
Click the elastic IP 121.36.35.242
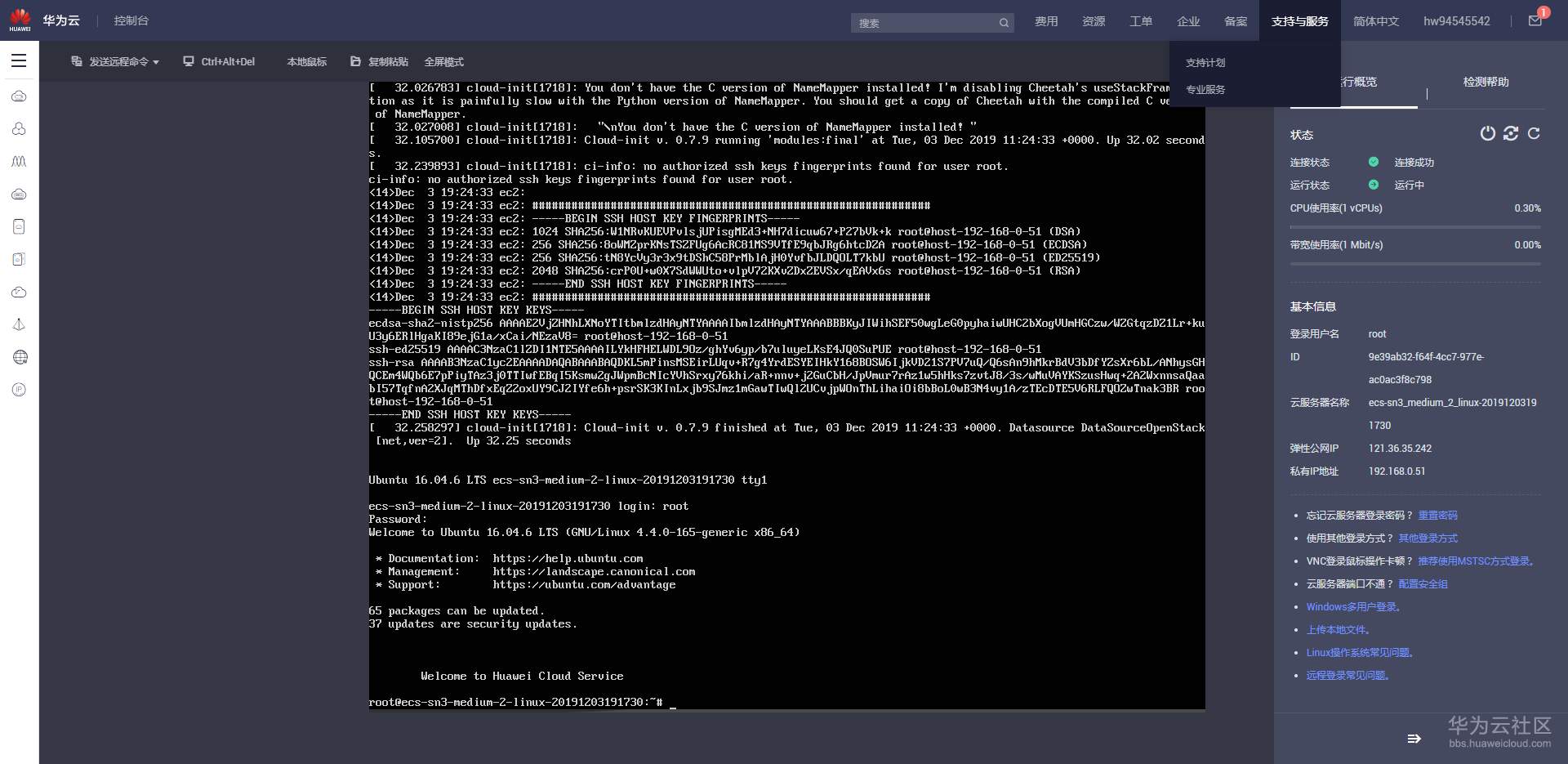[x=1400, y=449]
